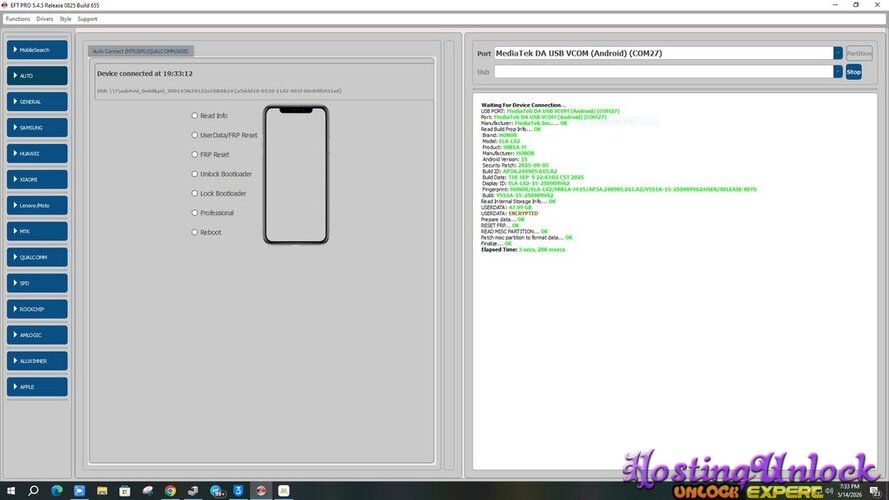Open the taskbar icon with 99+ badge

(216, 490)
